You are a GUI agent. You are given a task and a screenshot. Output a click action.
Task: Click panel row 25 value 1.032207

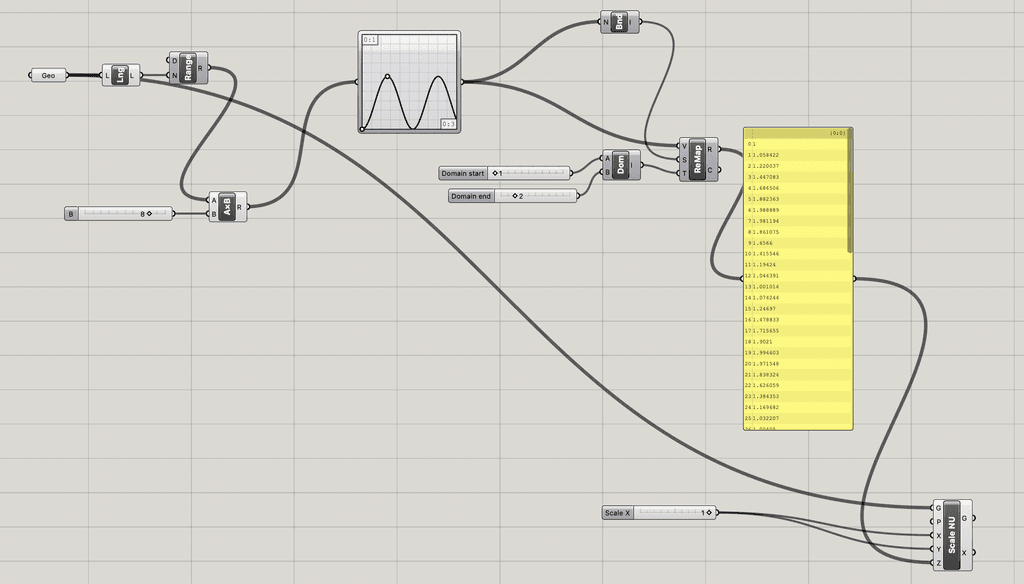point(766,419)
